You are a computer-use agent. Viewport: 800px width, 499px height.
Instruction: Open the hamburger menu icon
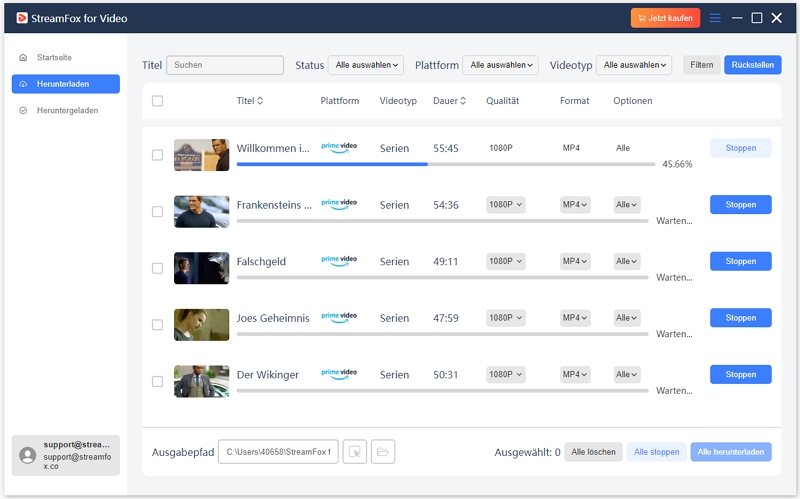point(715,18)
